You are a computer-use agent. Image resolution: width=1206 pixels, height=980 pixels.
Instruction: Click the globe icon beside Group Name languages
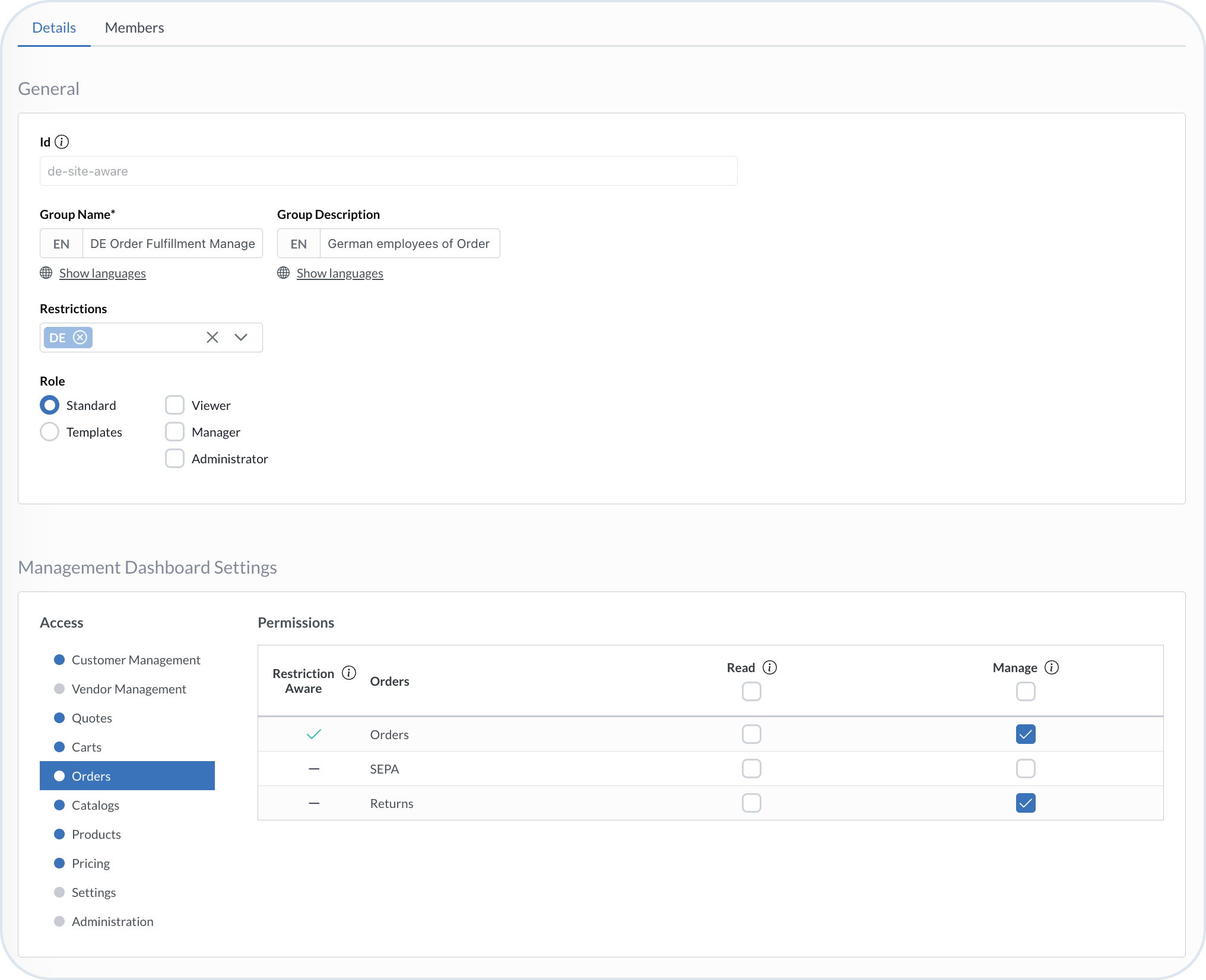click(46, 273)
